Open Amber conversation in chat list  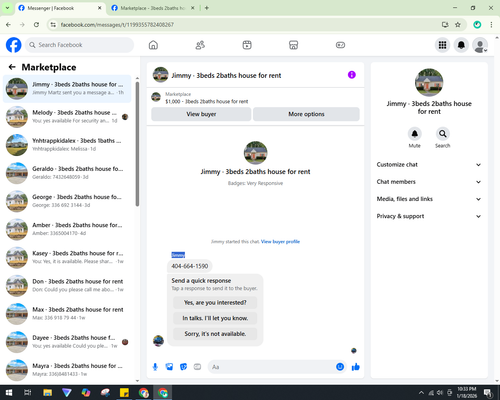click(x=67, y=229)
